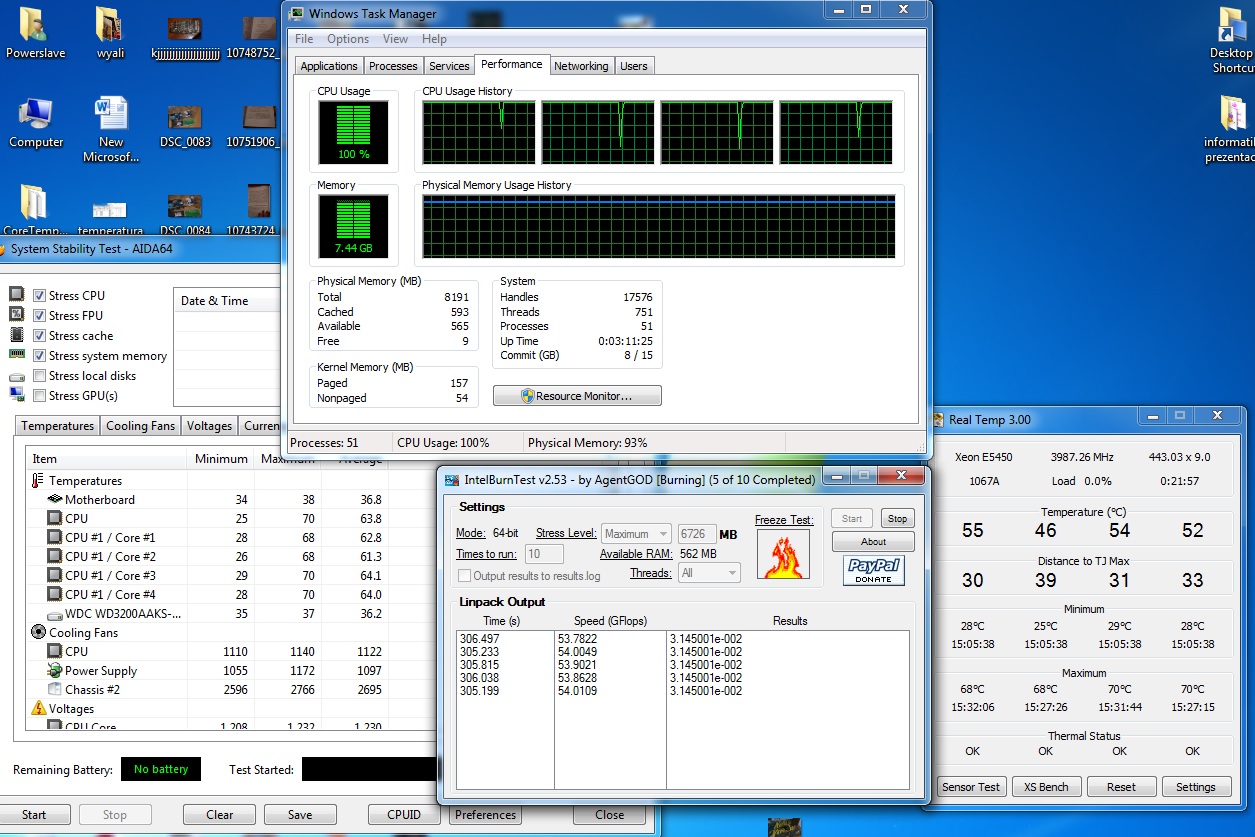Click the PayPal Donate icon in IntelBurnTest
Screen dimensions: 1255x837
[873, 570]
